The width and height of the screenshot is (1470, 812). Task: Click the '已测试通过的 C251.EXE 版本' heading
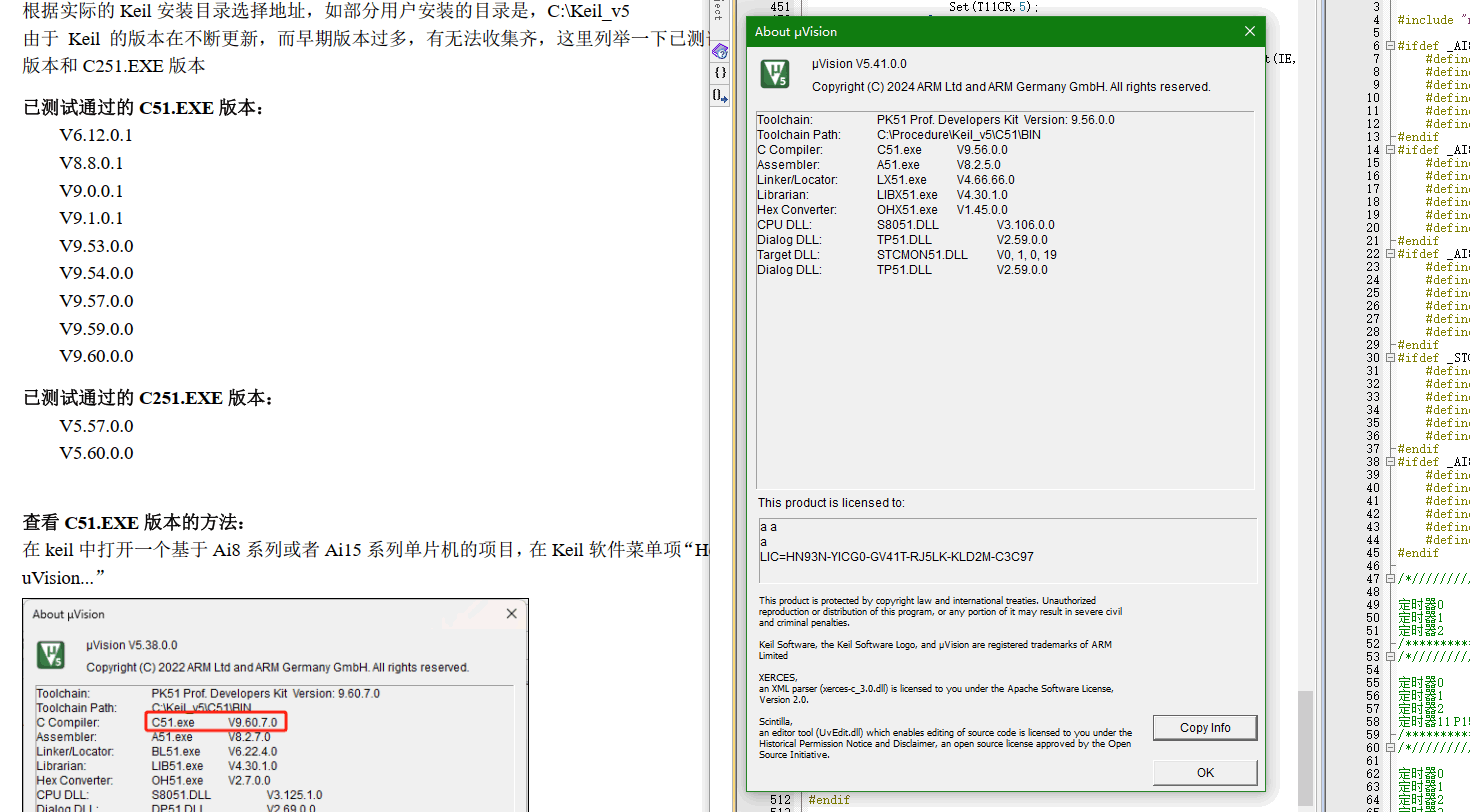(148, 398)
